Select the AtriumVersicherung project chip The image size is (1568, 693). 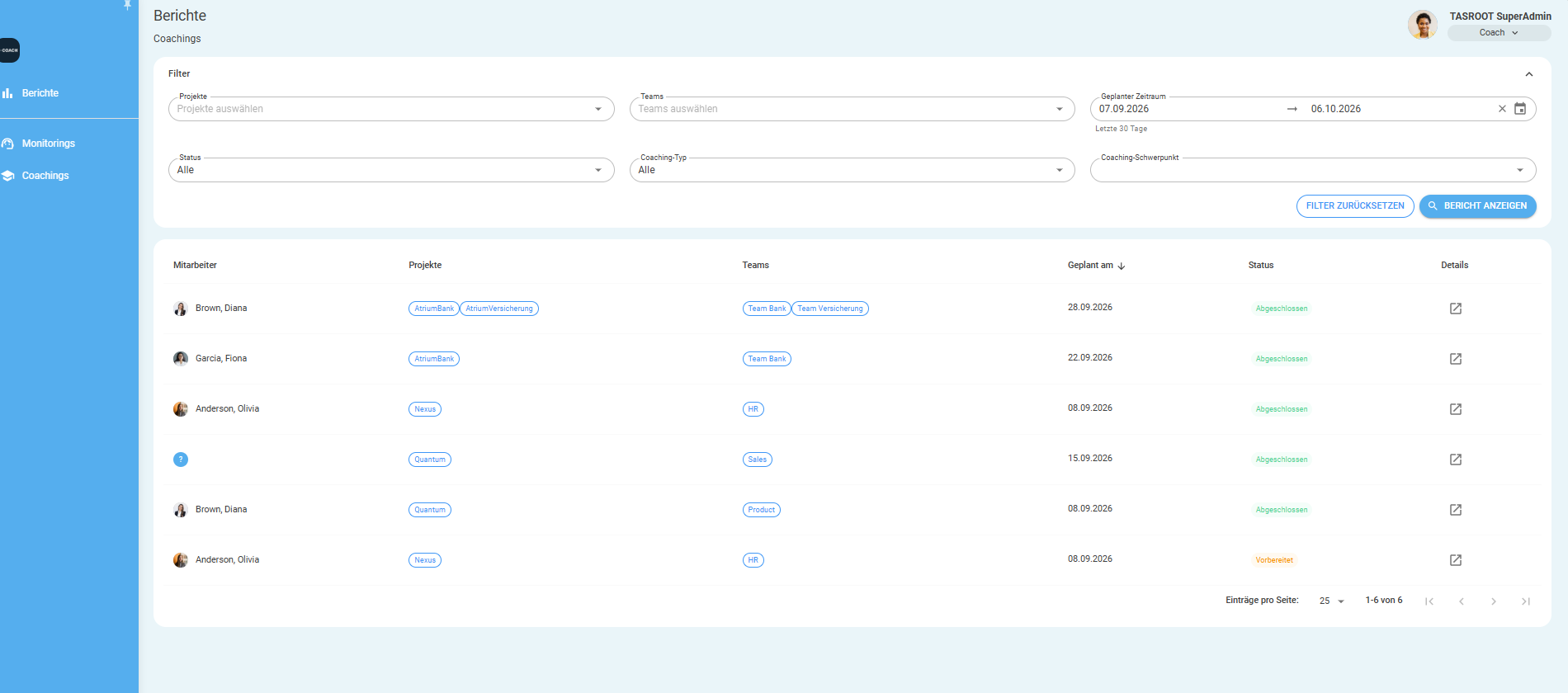(499, 309)
